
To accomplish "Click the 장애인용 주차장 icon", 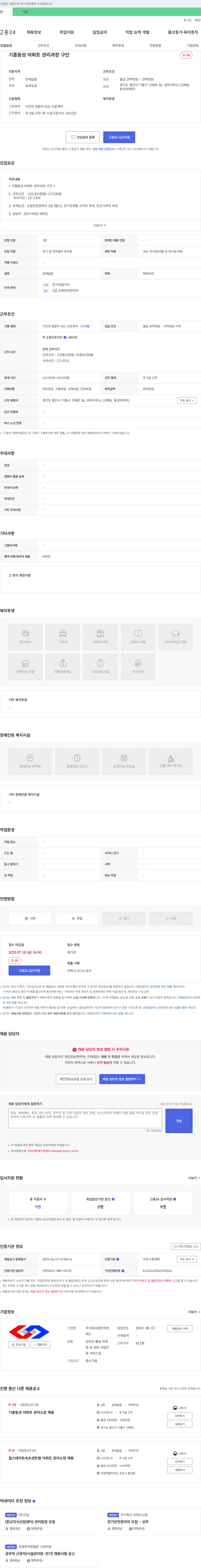I will point(30,762).
